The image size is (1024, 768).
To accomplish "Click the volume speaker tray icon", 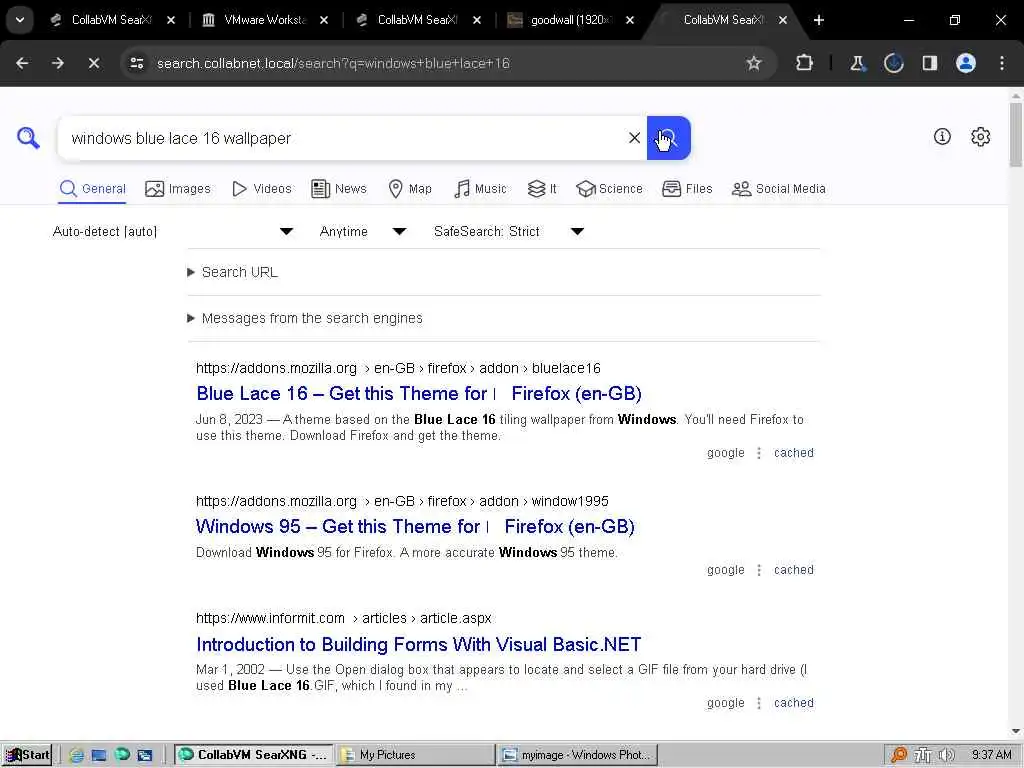I will coord(946,755).
